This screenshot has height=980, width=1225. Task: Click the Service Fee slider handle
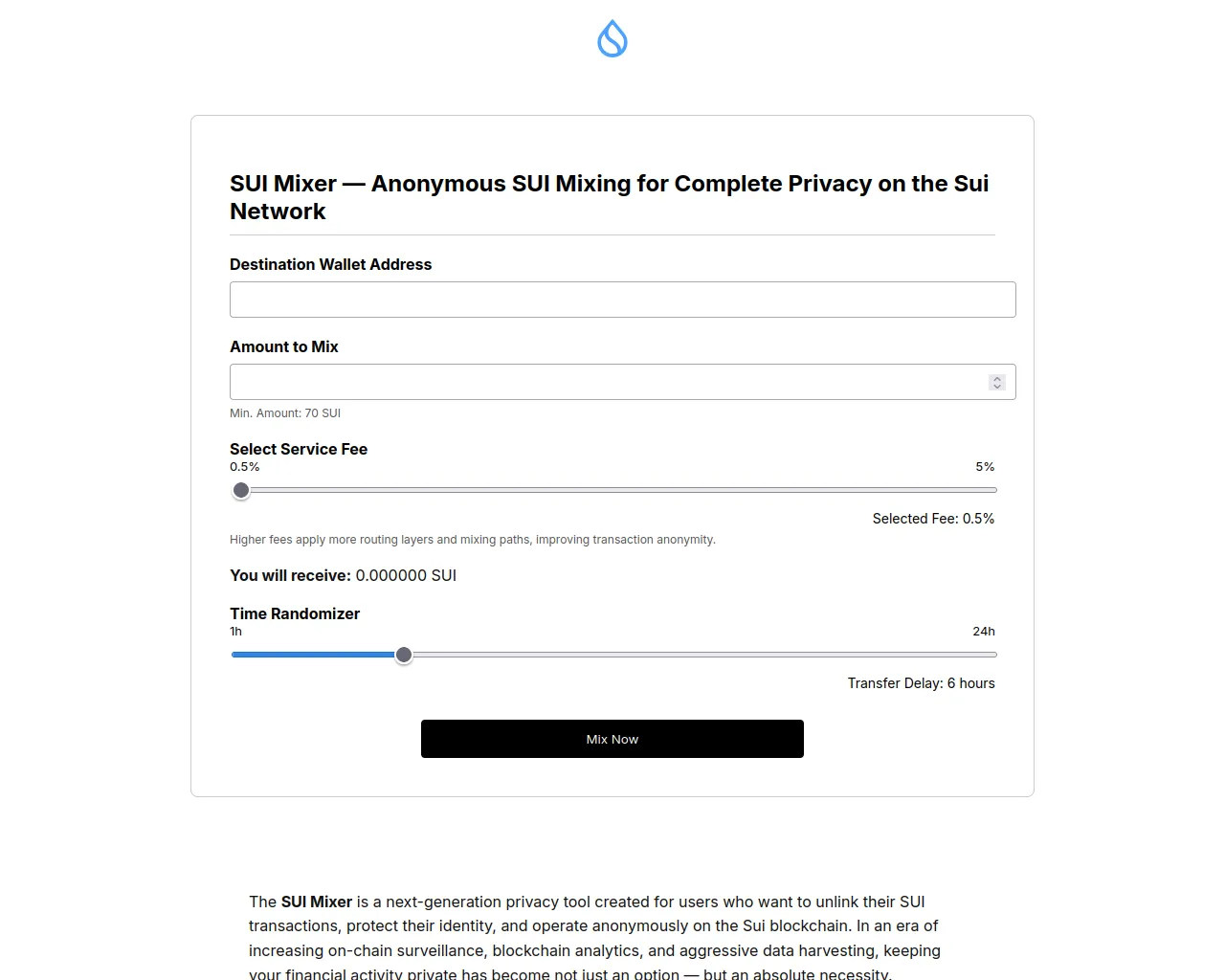pyautogui.click(x=241, y=490)
